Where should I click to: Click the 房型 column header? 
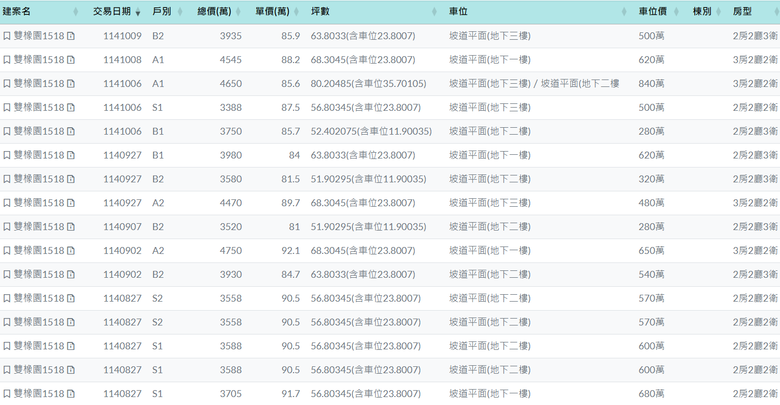(742, 11)
